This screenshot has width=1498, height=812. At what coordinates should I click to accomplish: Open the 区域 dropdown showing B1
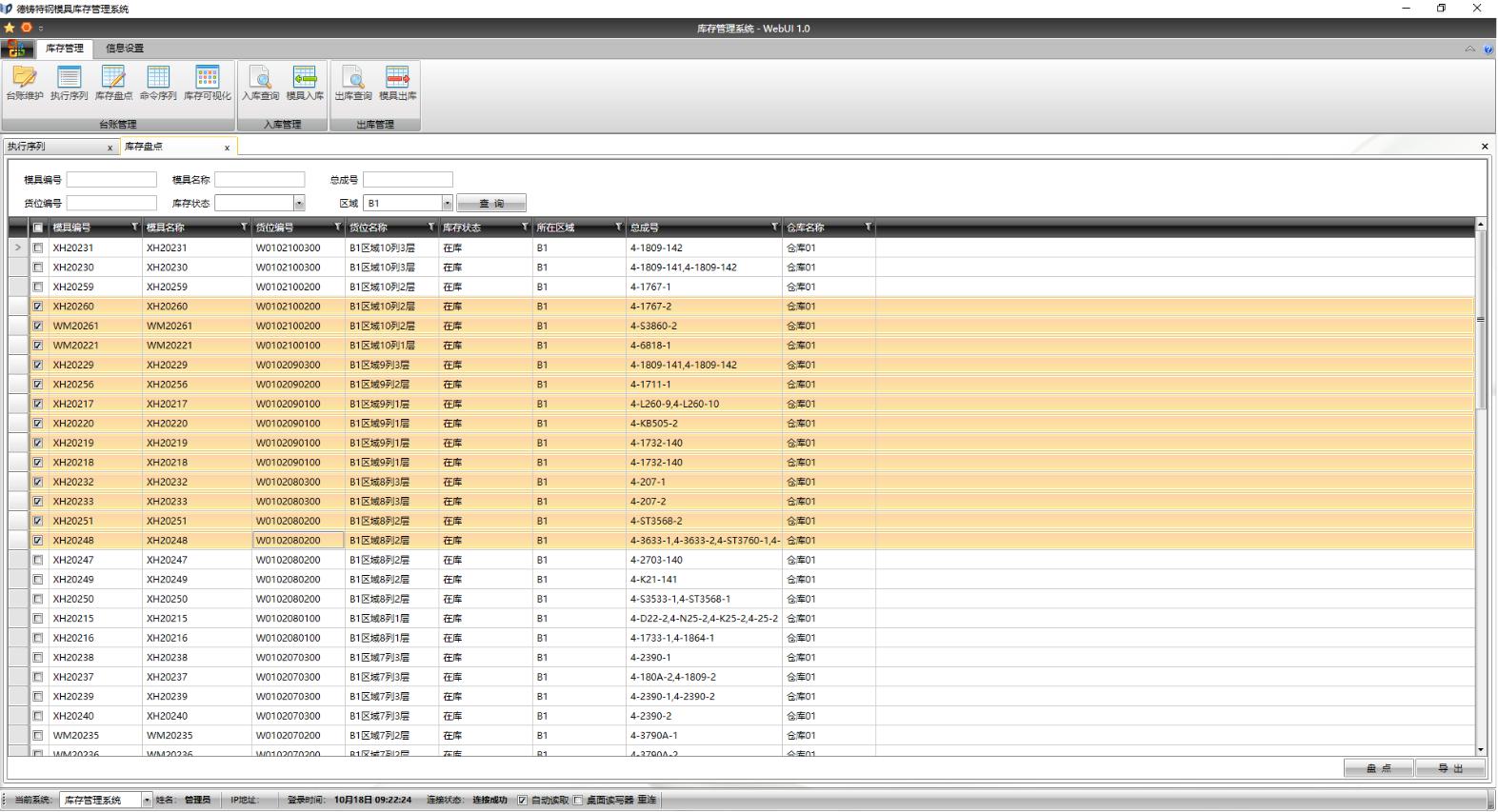coord(447,203)
